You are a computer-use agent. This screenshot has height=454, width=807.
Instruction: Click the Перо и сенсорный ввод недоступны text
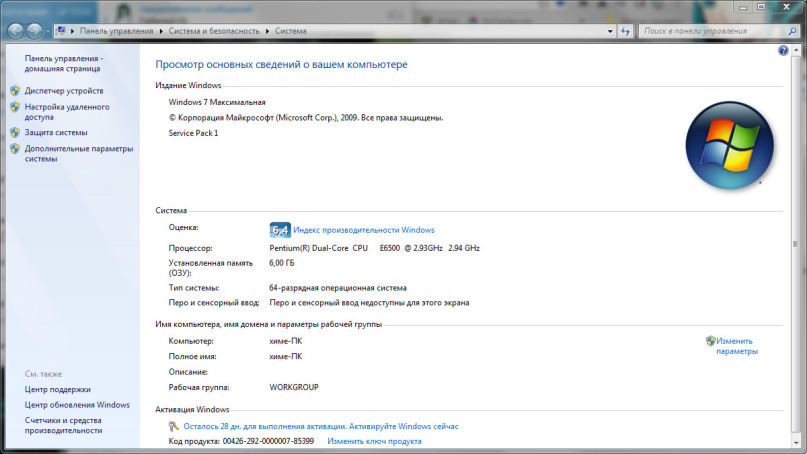369,303
